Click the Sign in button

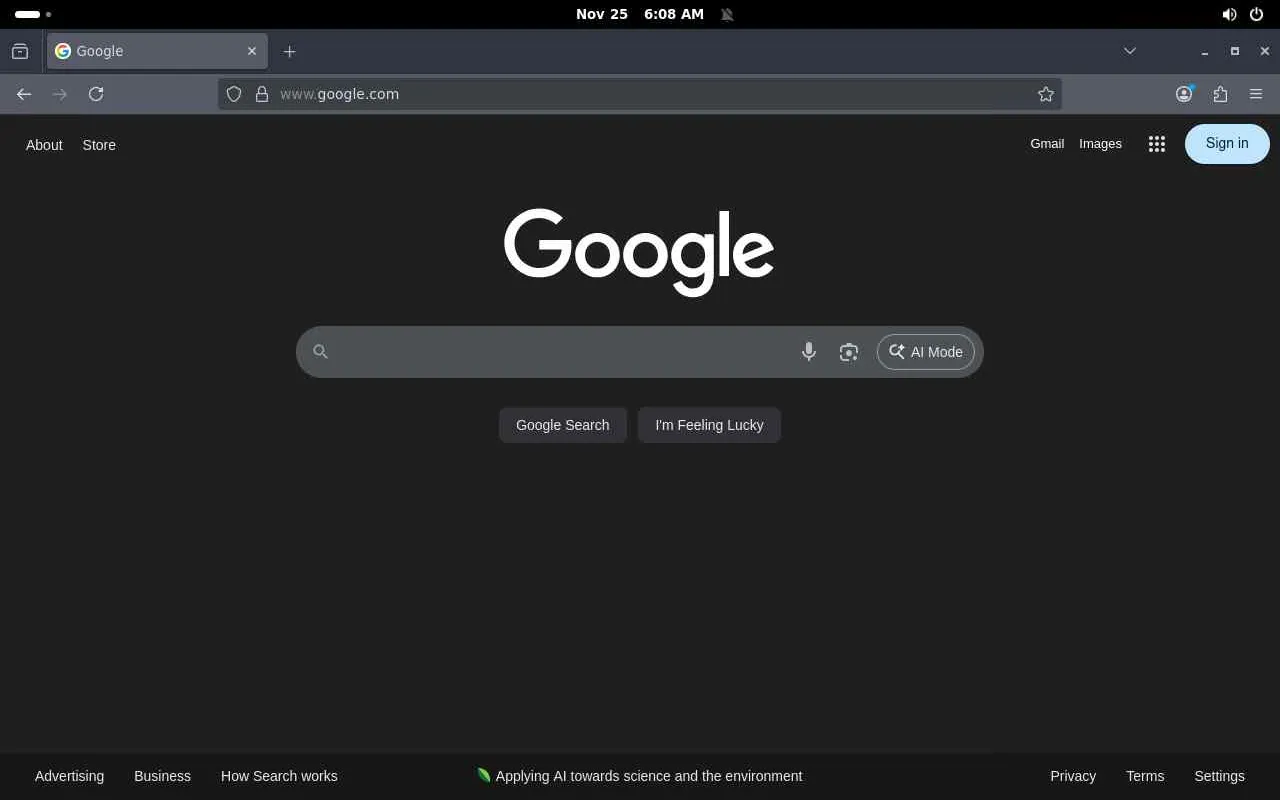pyautogui.click(x=1227, y=144)
